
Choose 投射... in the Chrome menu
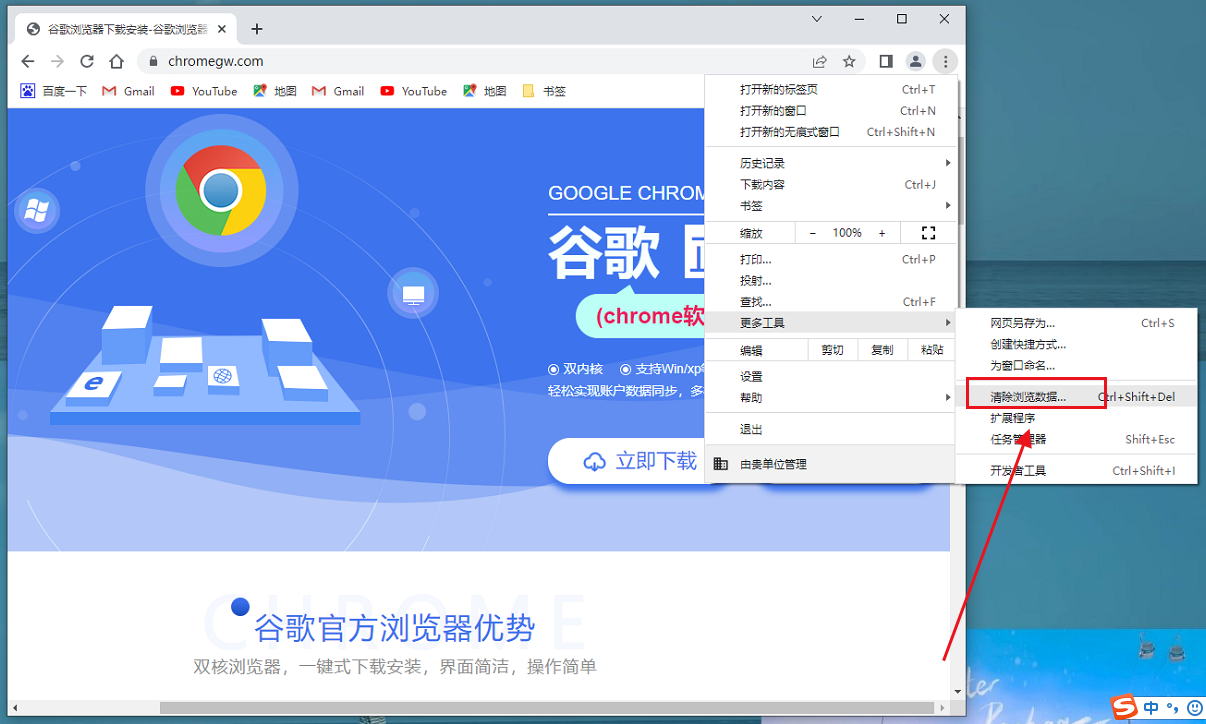coord(831,281)
